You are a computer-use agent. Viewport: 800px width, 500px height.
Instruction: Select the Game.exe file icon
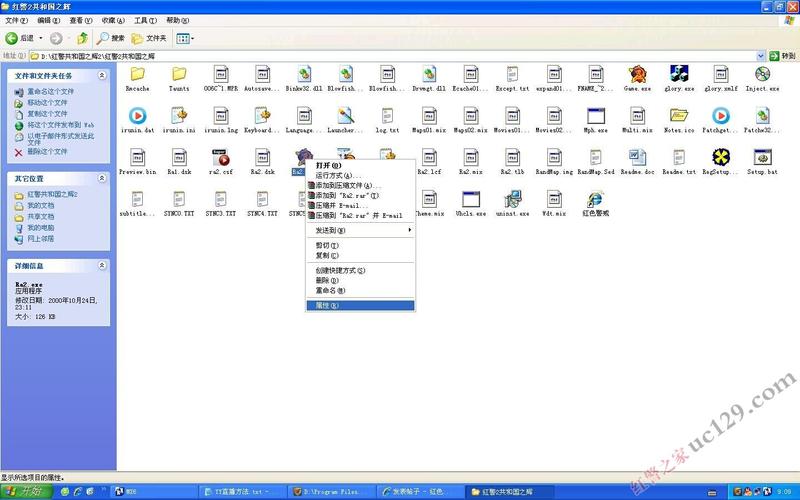[637, 75]
